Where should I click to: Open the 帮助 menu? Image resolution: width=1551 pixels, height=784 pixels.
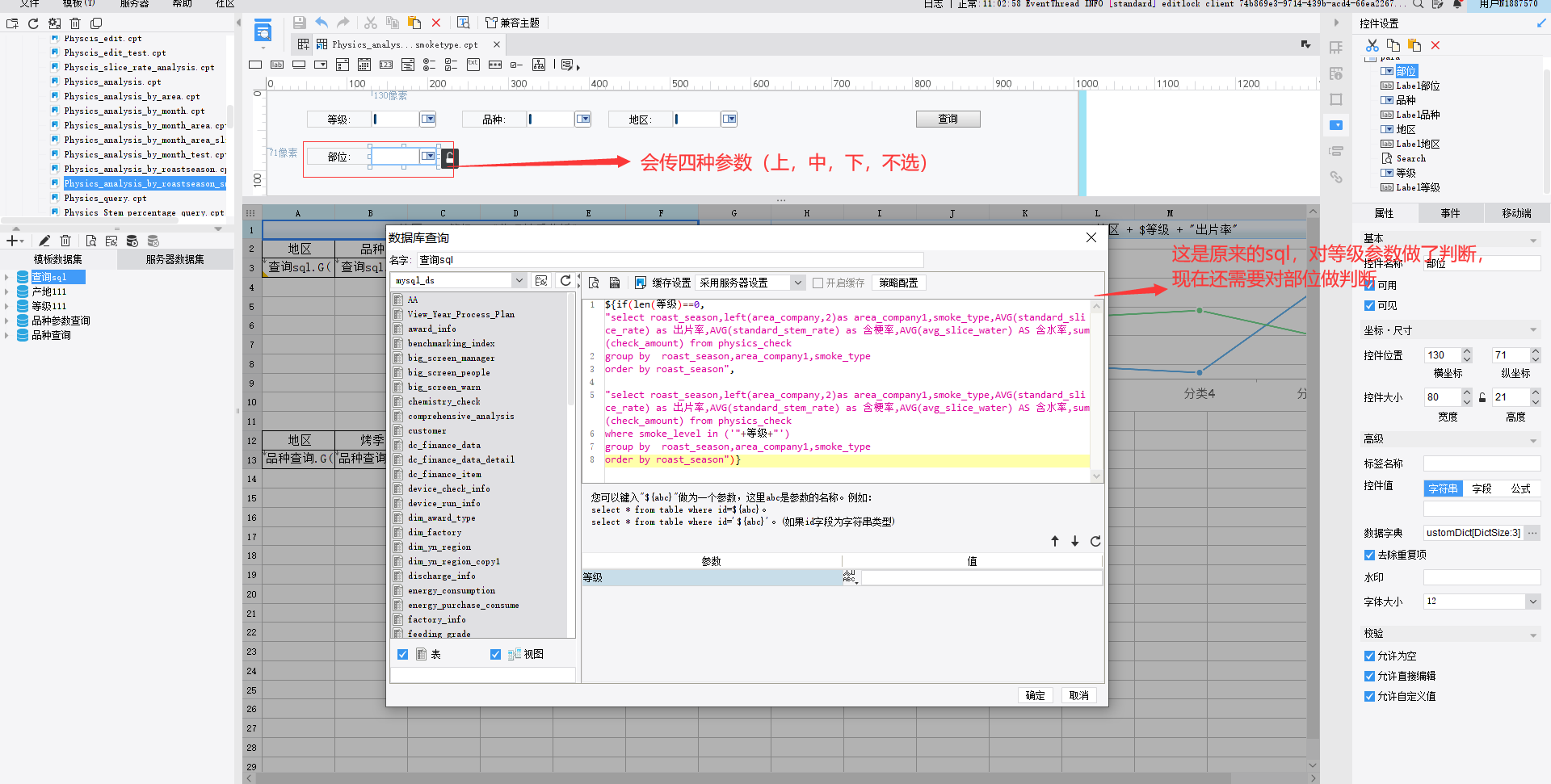[183, 3]
